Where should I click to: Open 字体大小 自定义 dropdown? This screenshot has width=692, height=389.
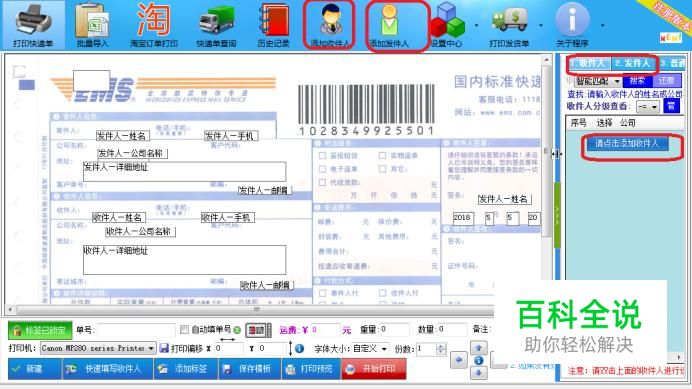point(370,349)
